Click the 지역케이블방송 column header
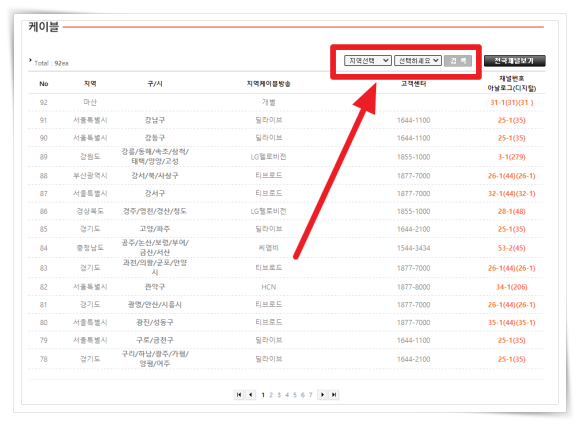This screenshot has width=580, height=426. 269,84
